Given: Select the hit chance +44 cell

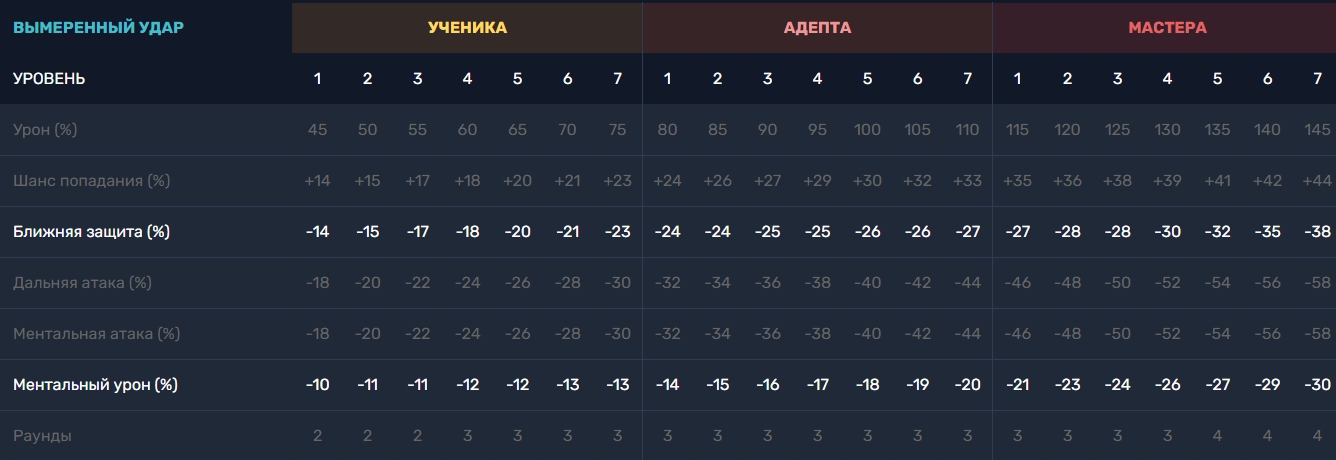Looking at the screenshot, I should (x=1317, y=181).
